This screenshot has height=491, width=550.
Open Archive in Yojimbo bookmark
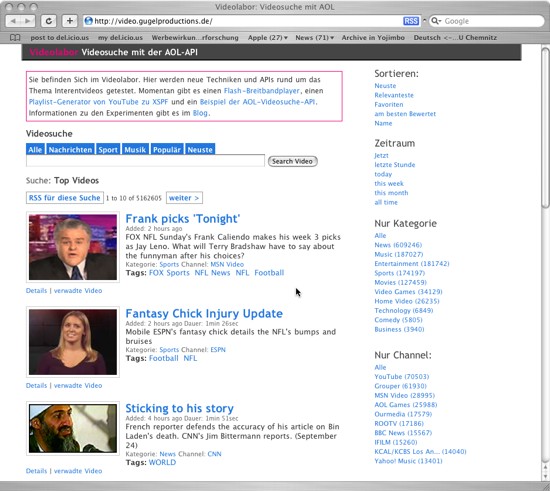point(373,38)
